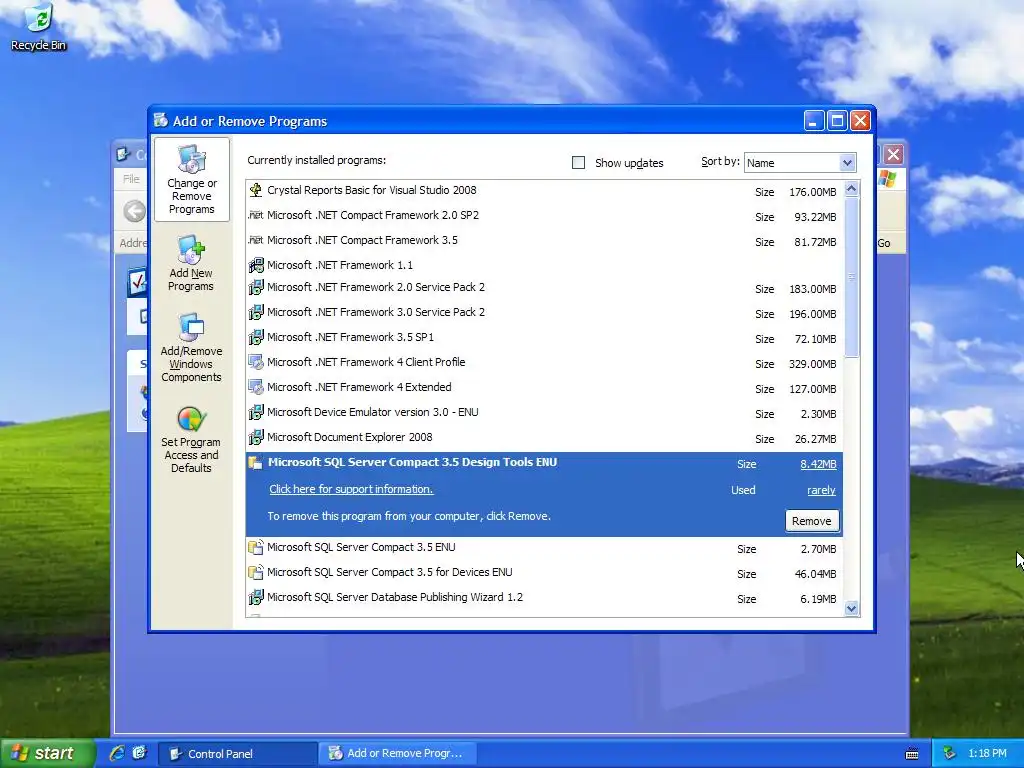Screen dimensions: 1024x768
Task: Select Microsoft SQL Server Compact 3.5 ENU
Action: (545, 548)
